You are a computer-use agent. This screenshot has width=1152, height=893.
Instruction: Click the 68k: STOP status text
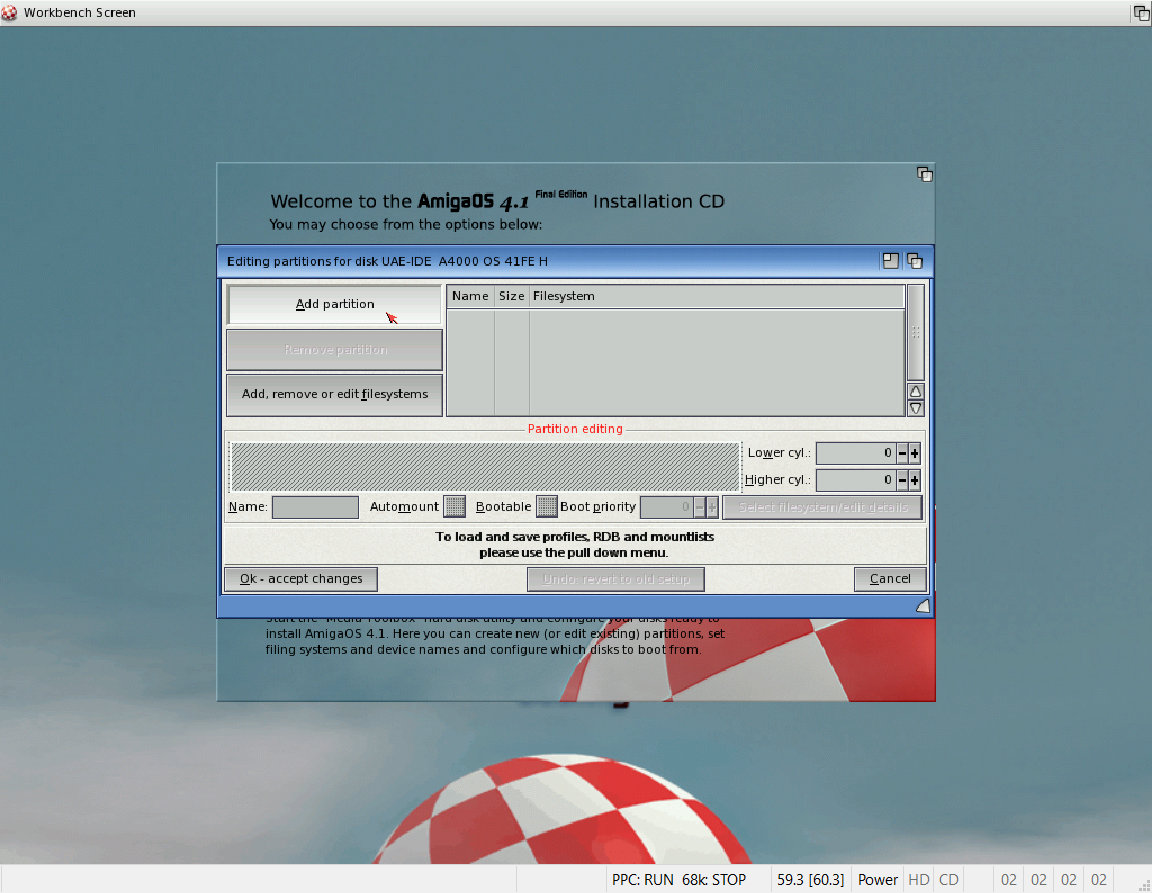[713, 880]
